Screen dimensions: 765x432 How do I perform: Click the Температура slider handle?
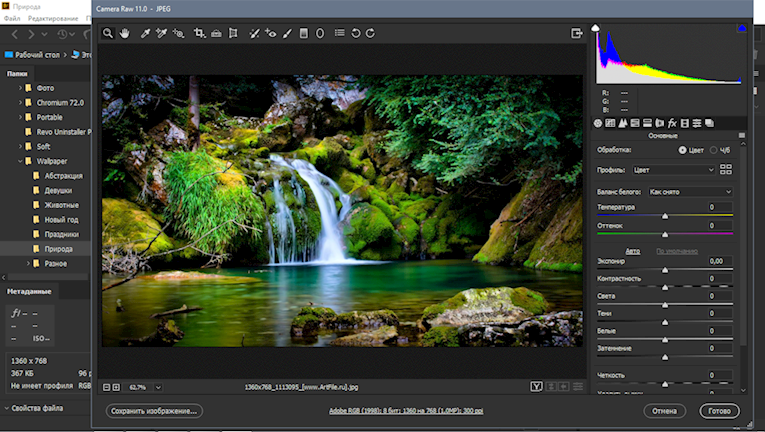click(665, 216)
